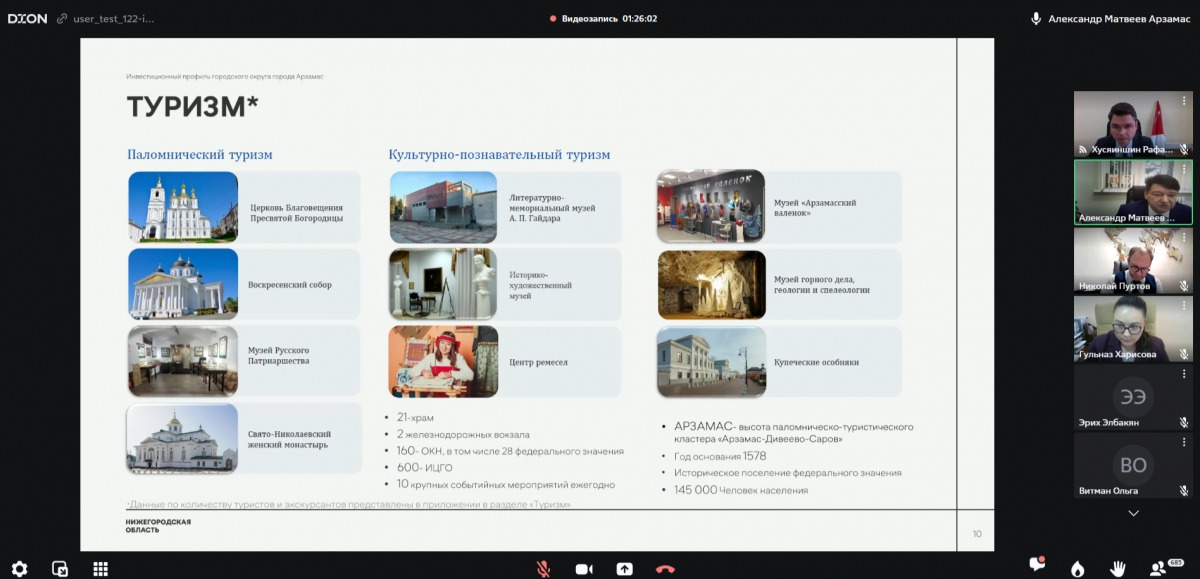This screenshot has height=579, width=1200.
Task: Open the settings gear icon
Action: pos(19,568)
